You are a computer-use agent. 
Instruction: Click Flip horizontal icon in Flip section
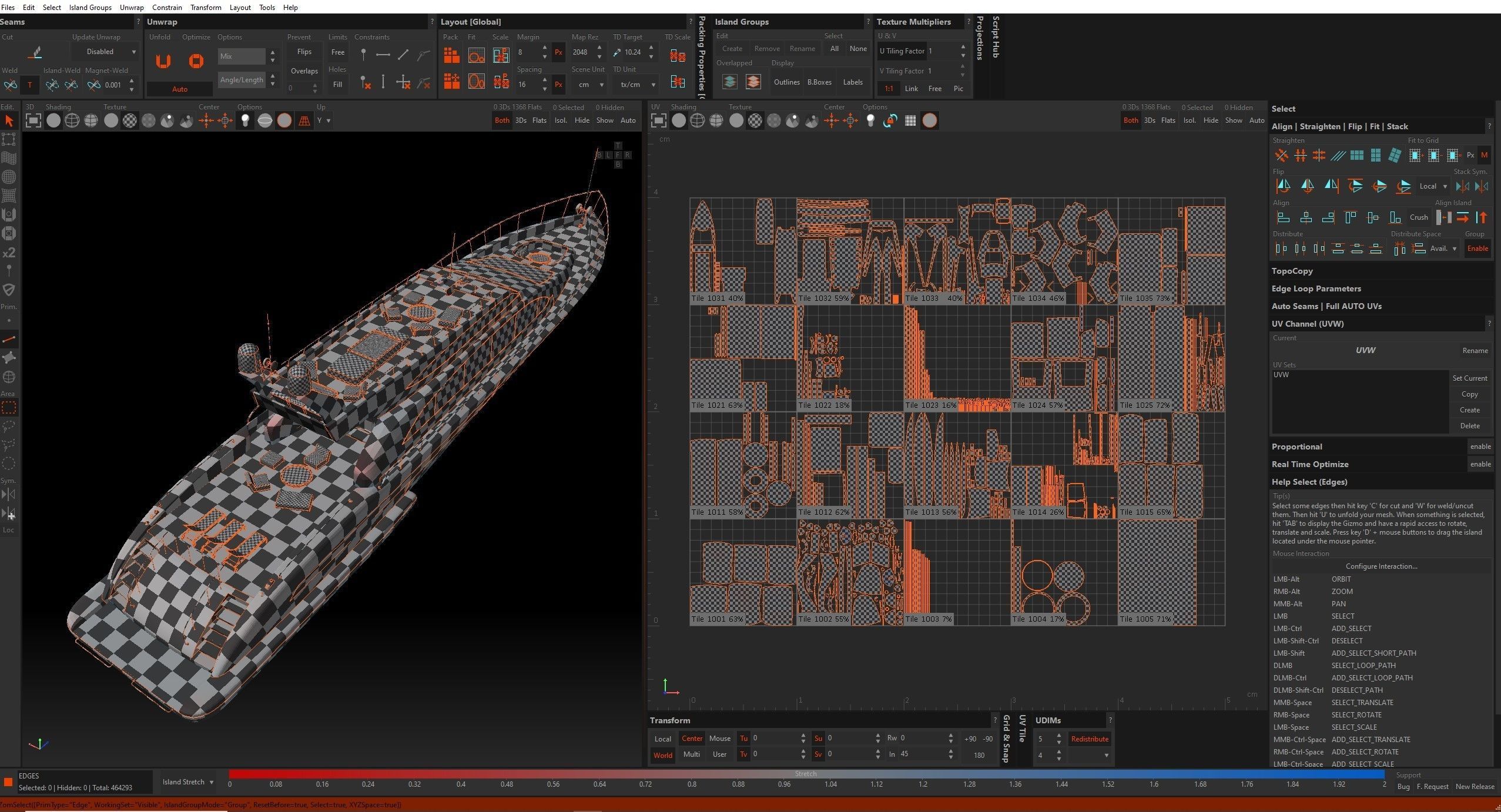pos(1283,187)
